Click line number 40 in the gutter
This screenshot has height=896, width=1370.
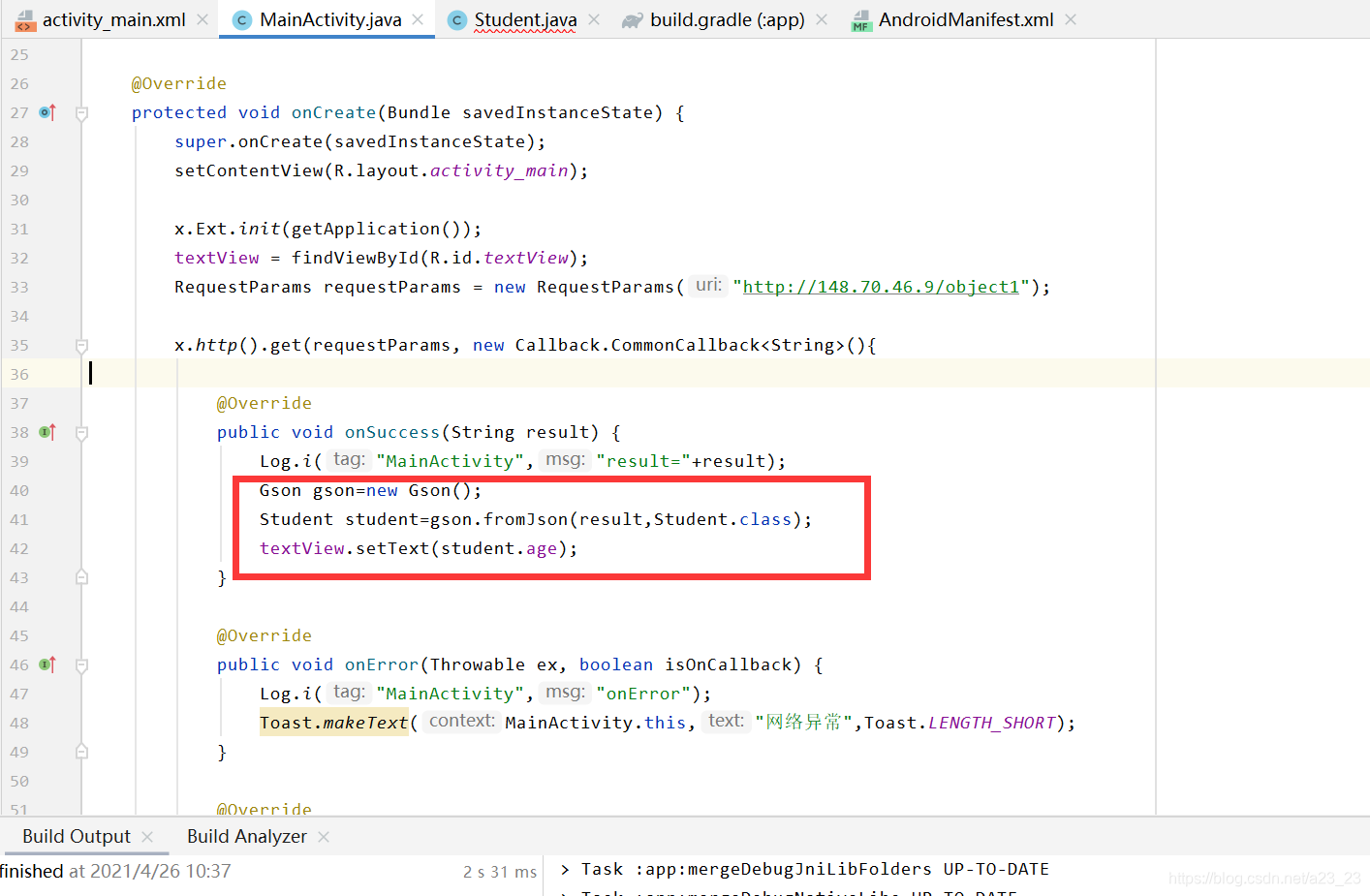tap(19, 490)
